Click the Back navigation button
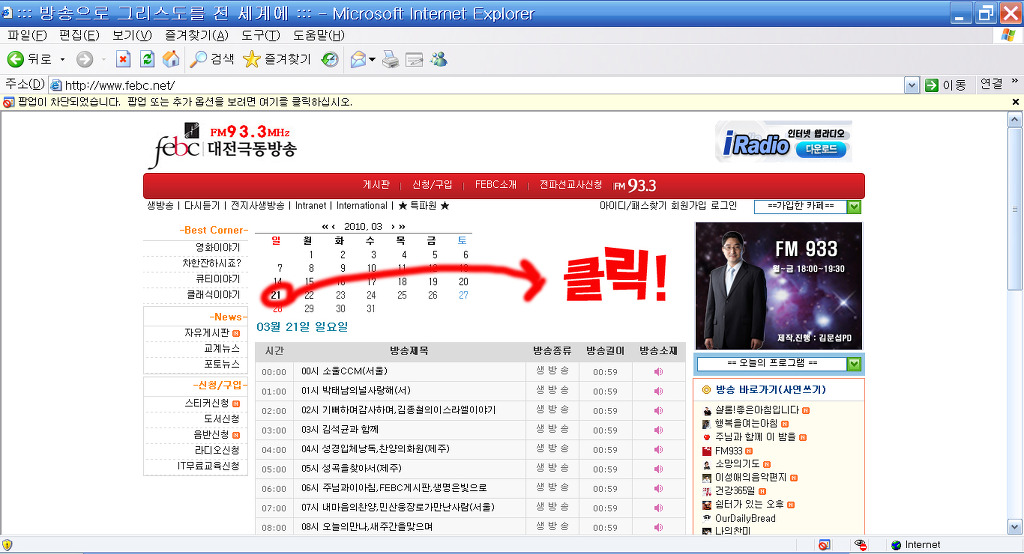 coord(28,59)
